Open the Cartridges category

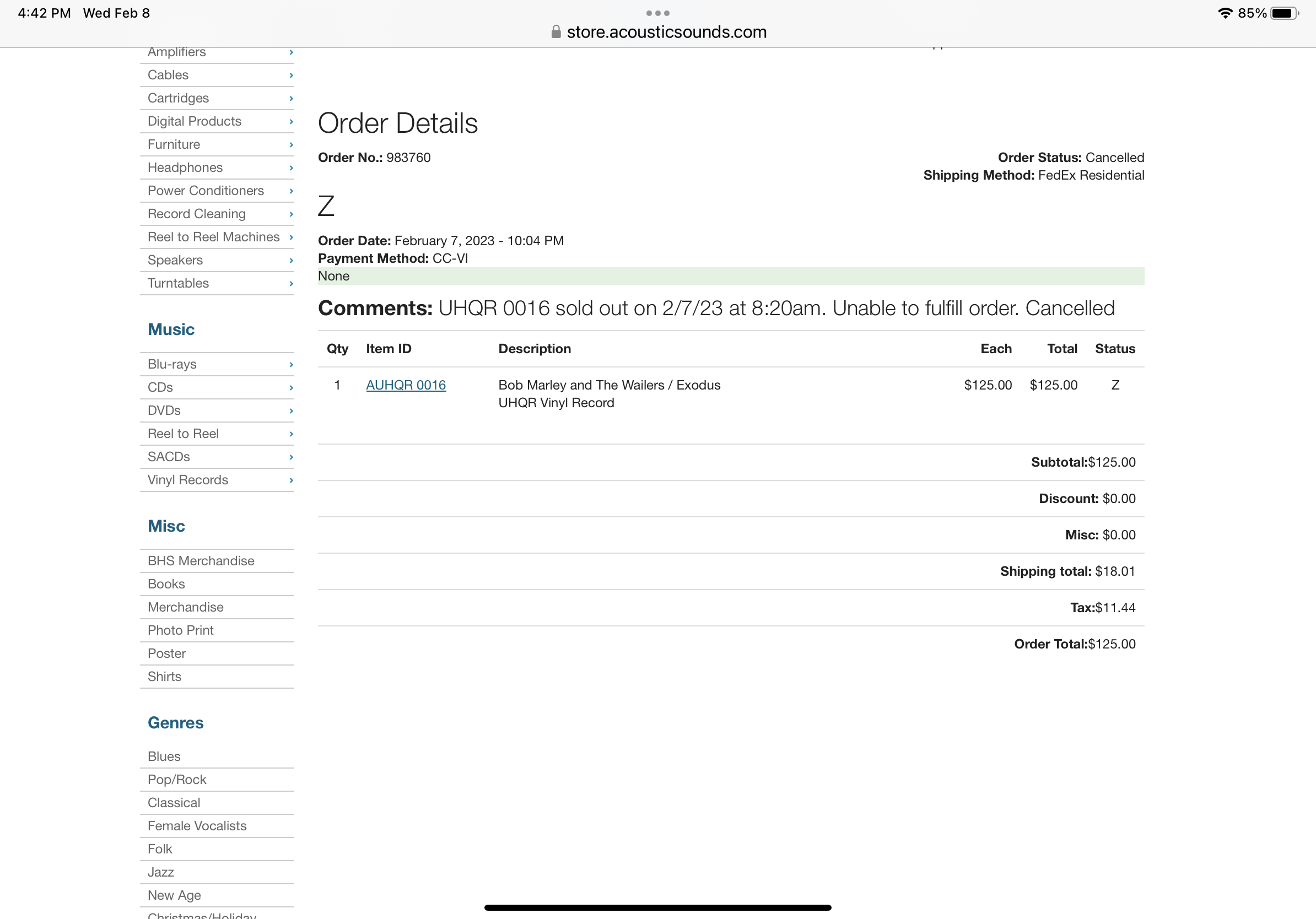pos(178,98)
